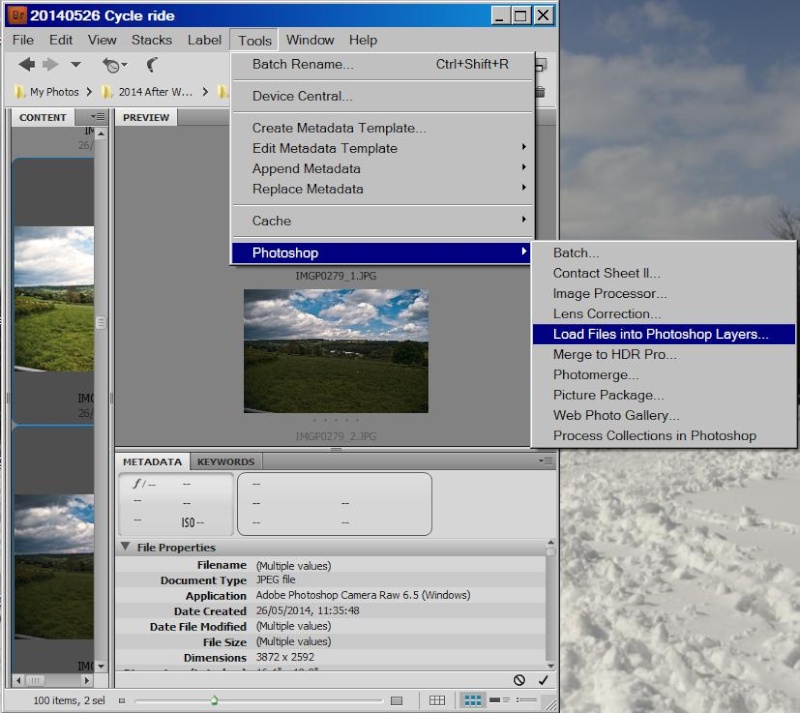Choose Contact Sheet II...

(x=663, y=273)
